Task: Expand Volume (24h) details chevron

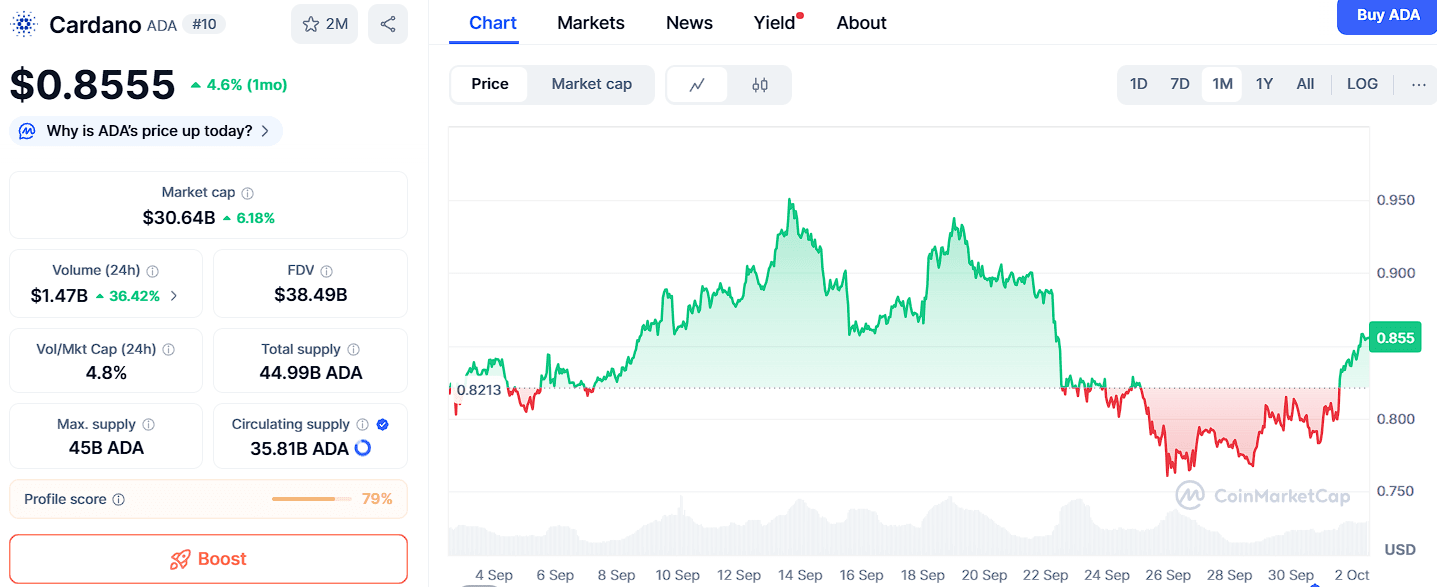Action: coord(174,296)
